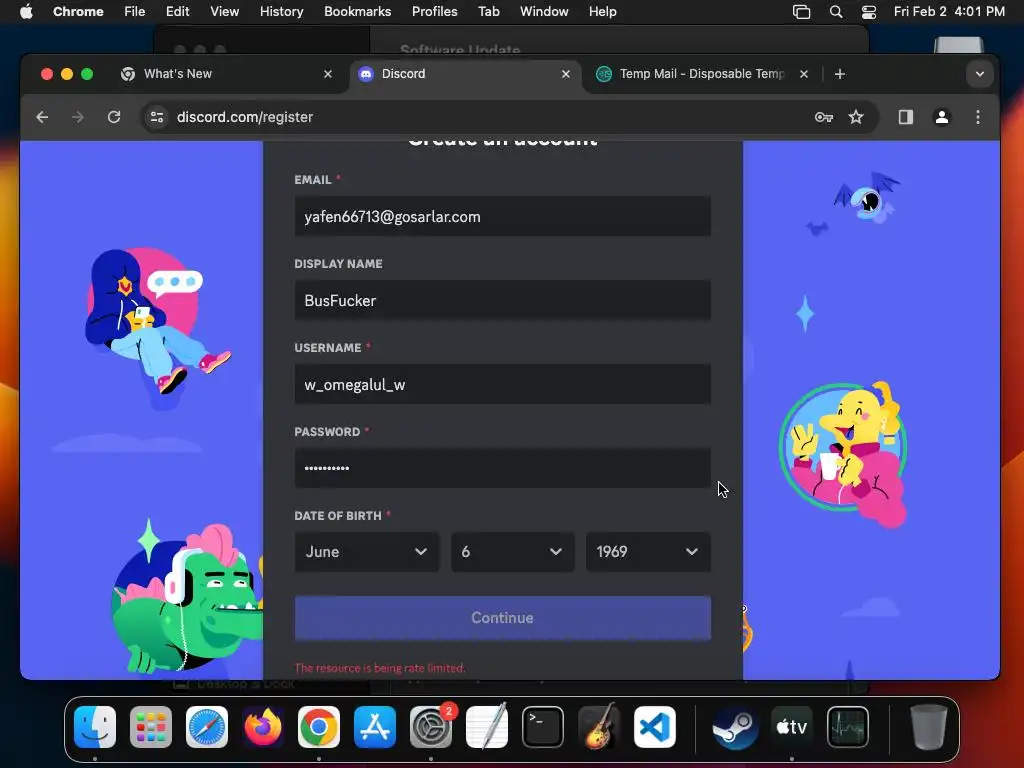
Task: Open a new tab with plus button
Action: (840, 74)
